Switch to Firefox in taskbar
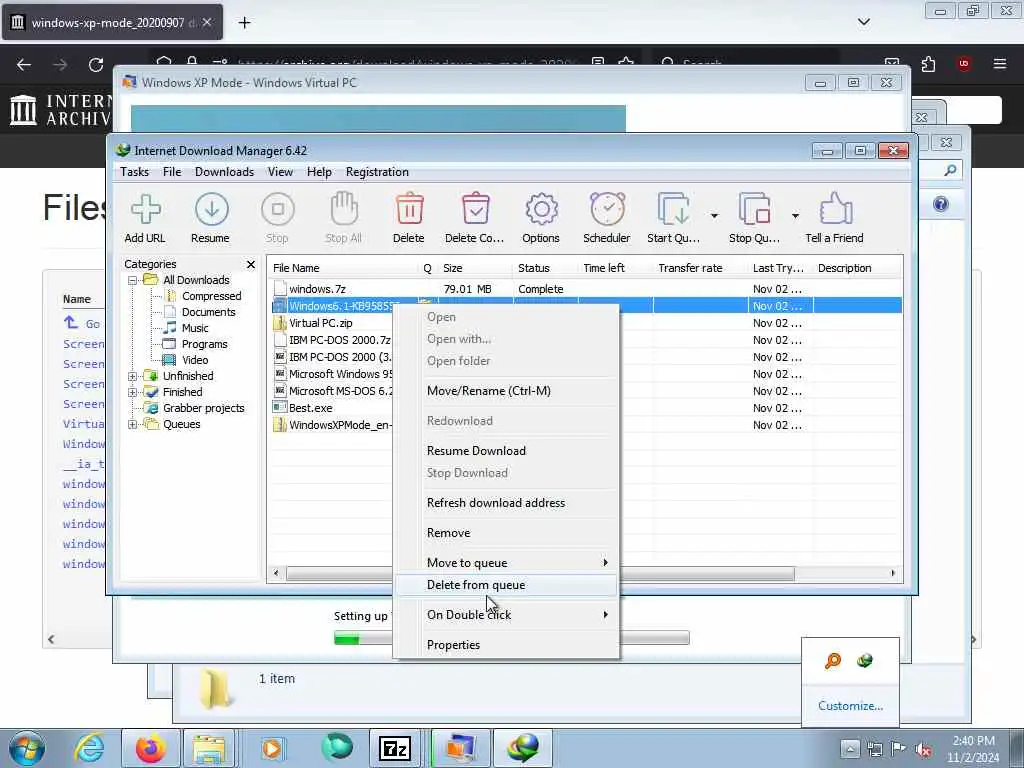 tap(150, 748)
